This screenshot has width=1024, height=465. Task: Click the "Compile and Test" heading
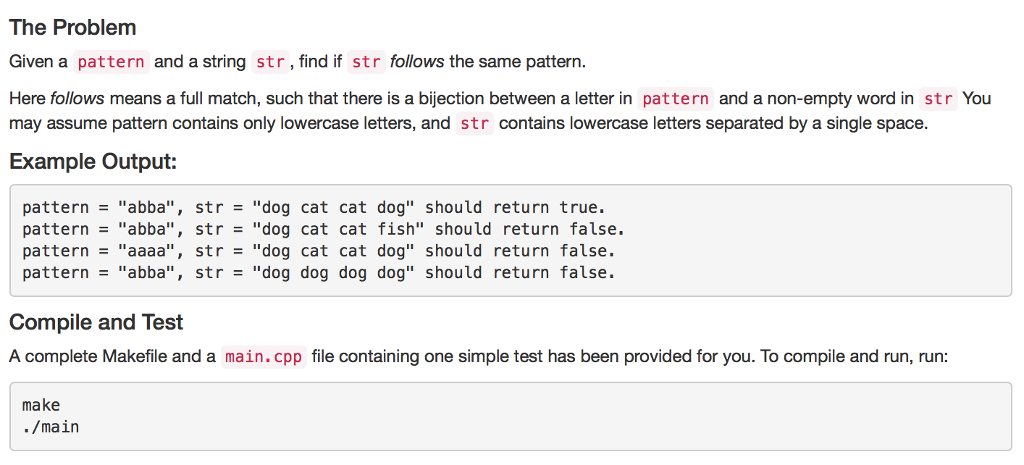[x=96, y=322]
